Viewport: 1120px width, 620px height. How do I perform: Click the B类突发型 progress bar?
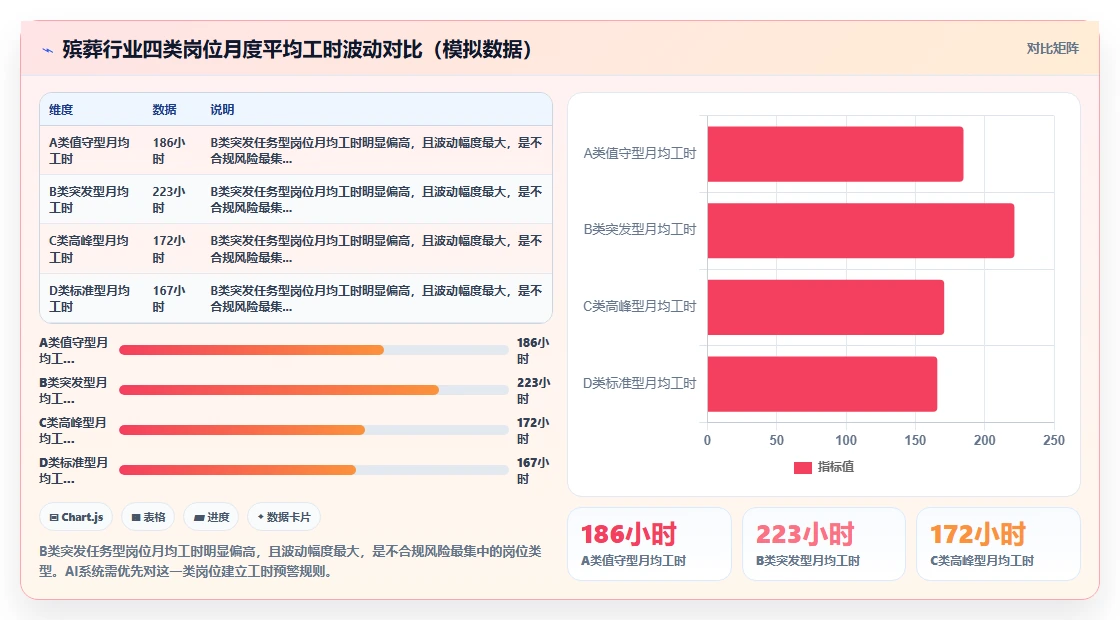click(x=314, y=390)
